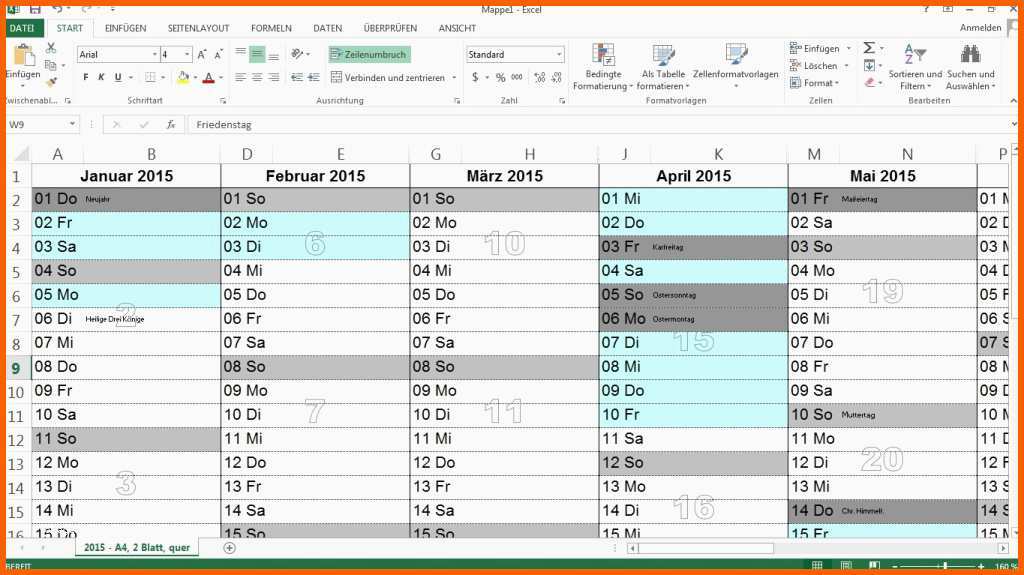Open Bedingte Formatierung
Viewport: 1024px width, 575px height.
pos(603,67)
